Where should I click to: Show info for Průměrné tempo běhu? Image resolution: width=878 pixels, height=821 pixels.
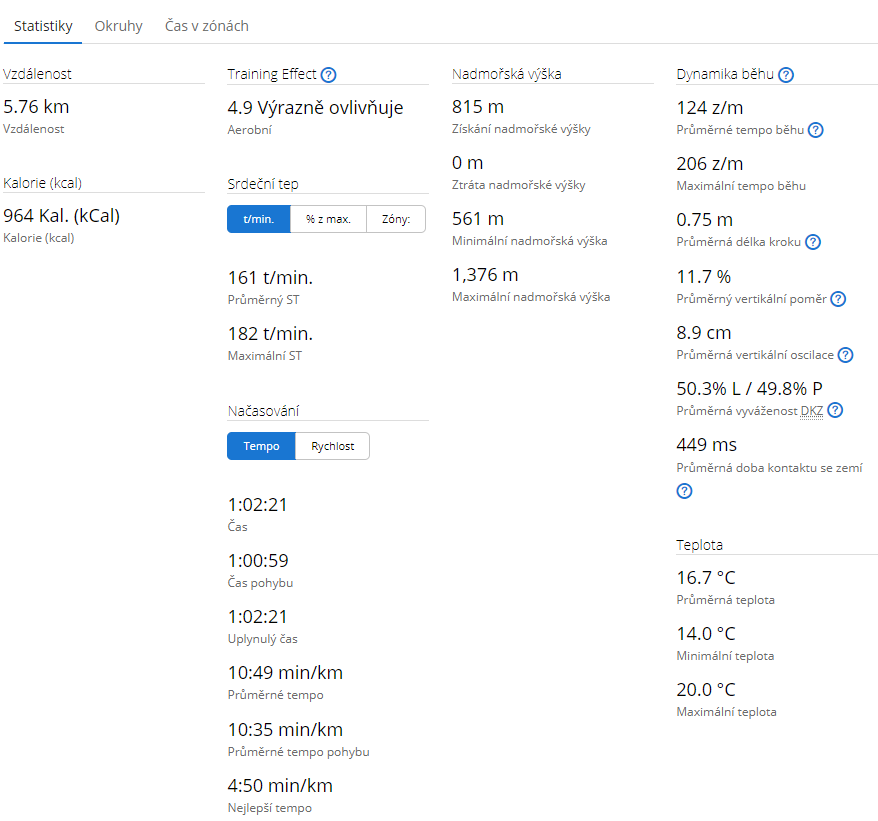[x=815, y=130]
